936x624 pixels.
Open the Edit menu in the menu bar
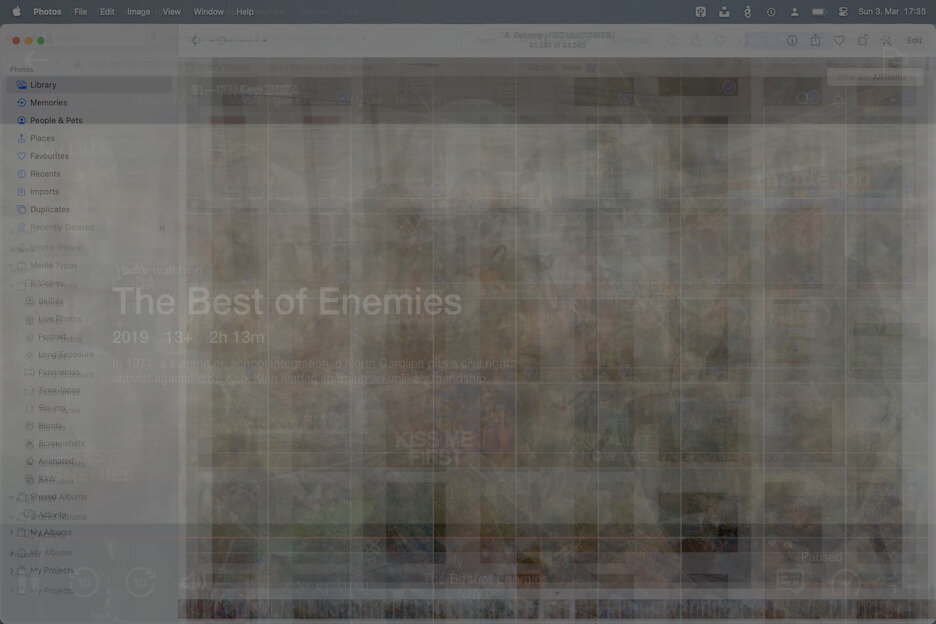pos(107,11)
